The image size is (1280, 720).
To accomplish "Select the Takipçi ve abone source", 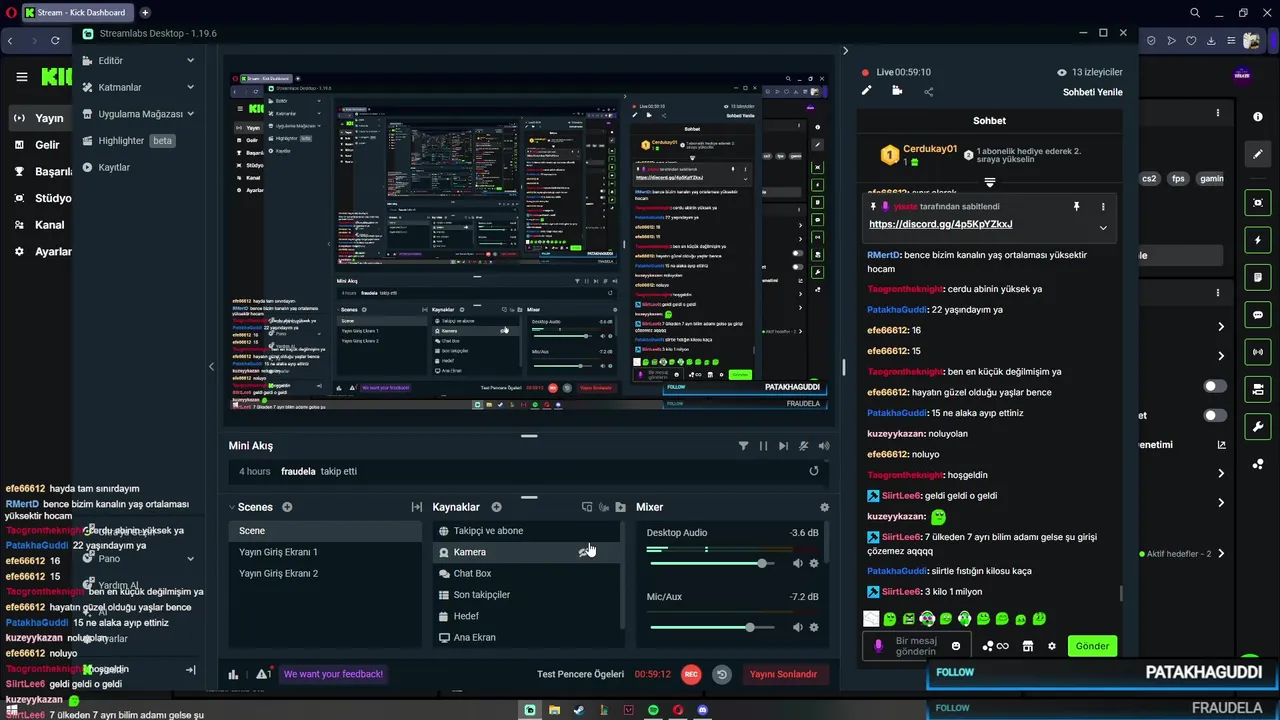I will coord(526,531).
